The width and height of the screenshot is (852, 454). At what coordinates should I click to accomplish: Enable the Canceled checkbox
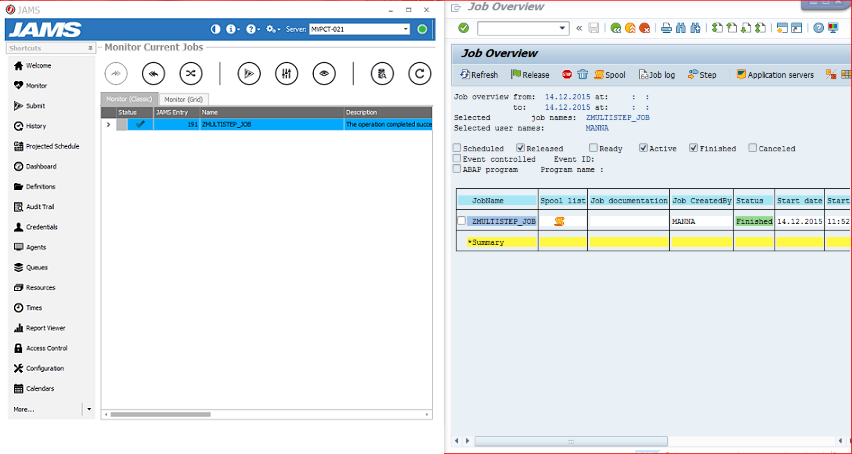tap(753, 148)
